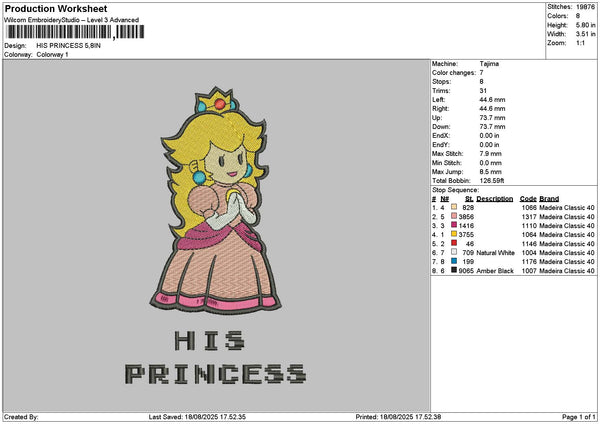Select the Natural White color swatch

tap(454, 252)
